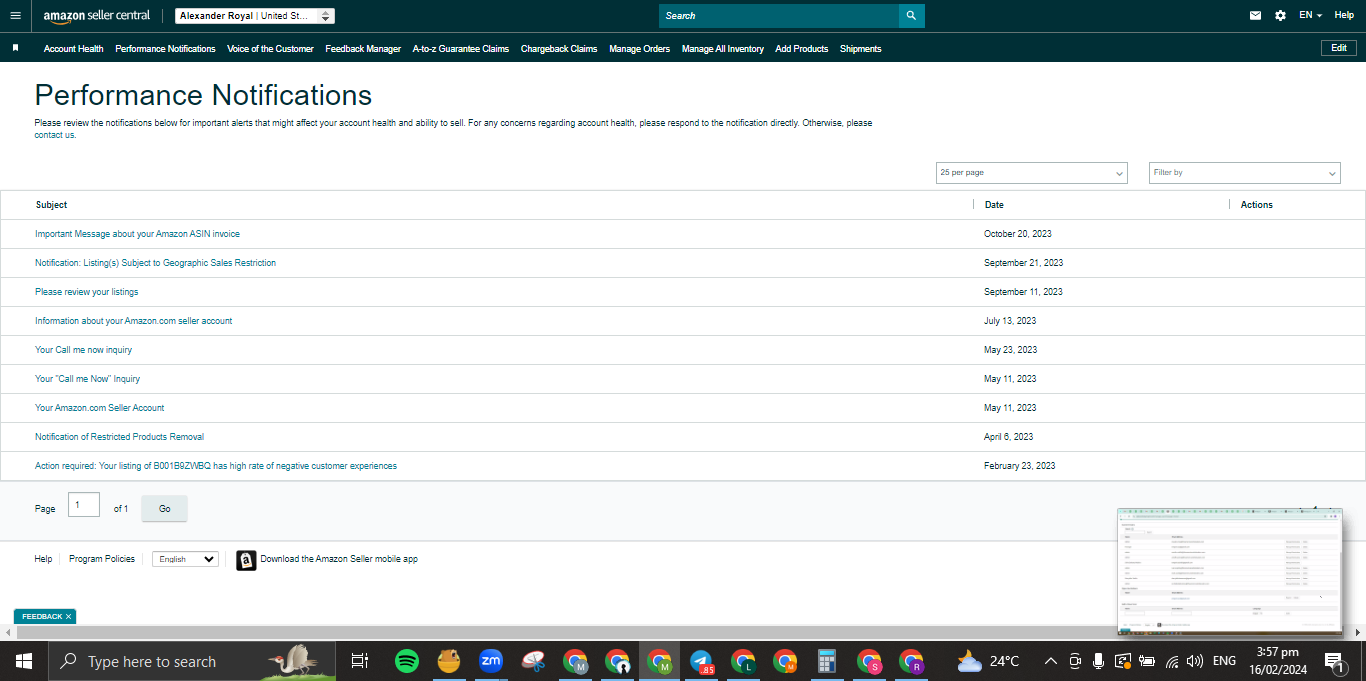Screen dimensions: 1366x681
Task: Open the B001B9ZWBQ action required notification
Action: (x=216, y=466)
